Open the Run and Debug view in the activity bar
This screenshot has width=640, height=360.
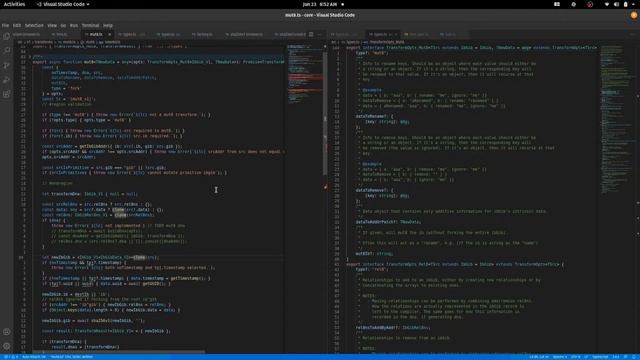(x=7, y=80)
